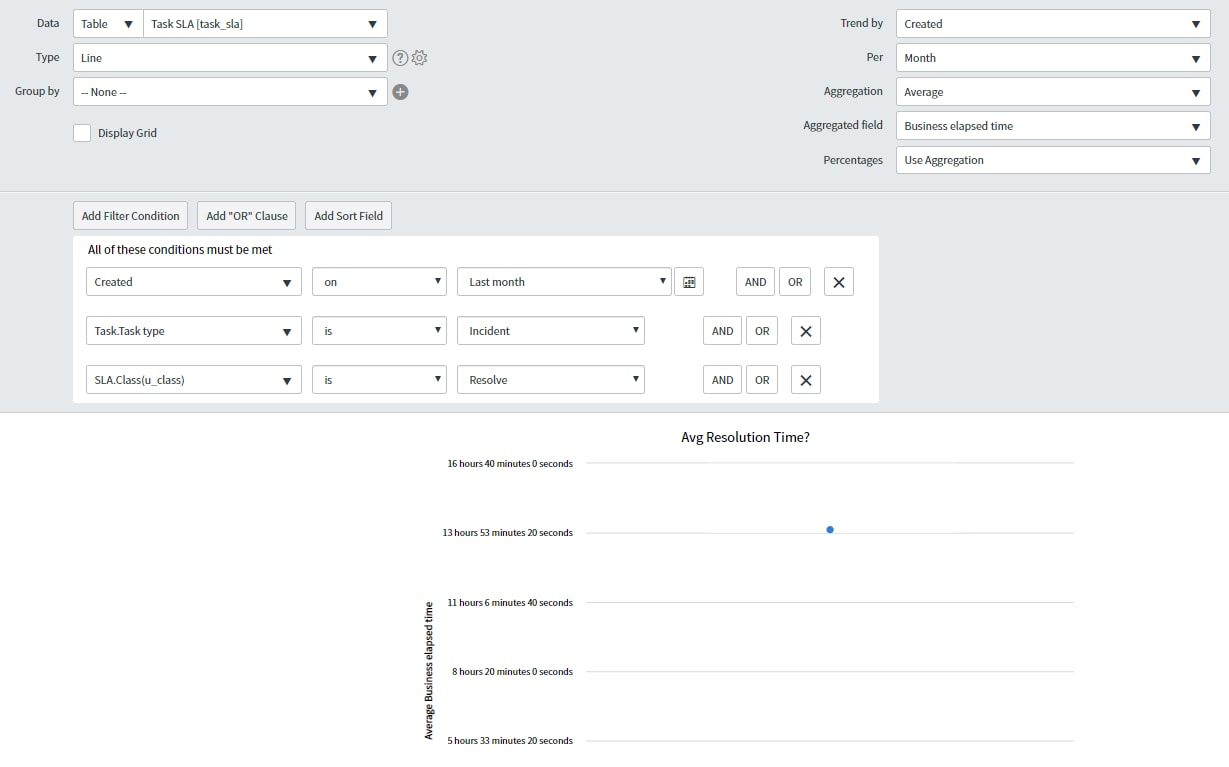Viewport: 1229px width, 767px height.
Task: Open the Trend by dropdown showing Created
Action: click(1053, 24)
